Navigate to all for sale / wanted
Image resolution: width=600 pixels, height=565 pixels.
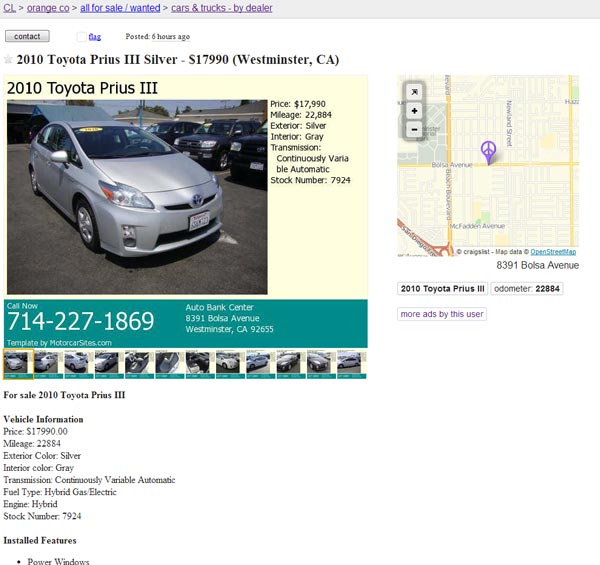[120, 8]
